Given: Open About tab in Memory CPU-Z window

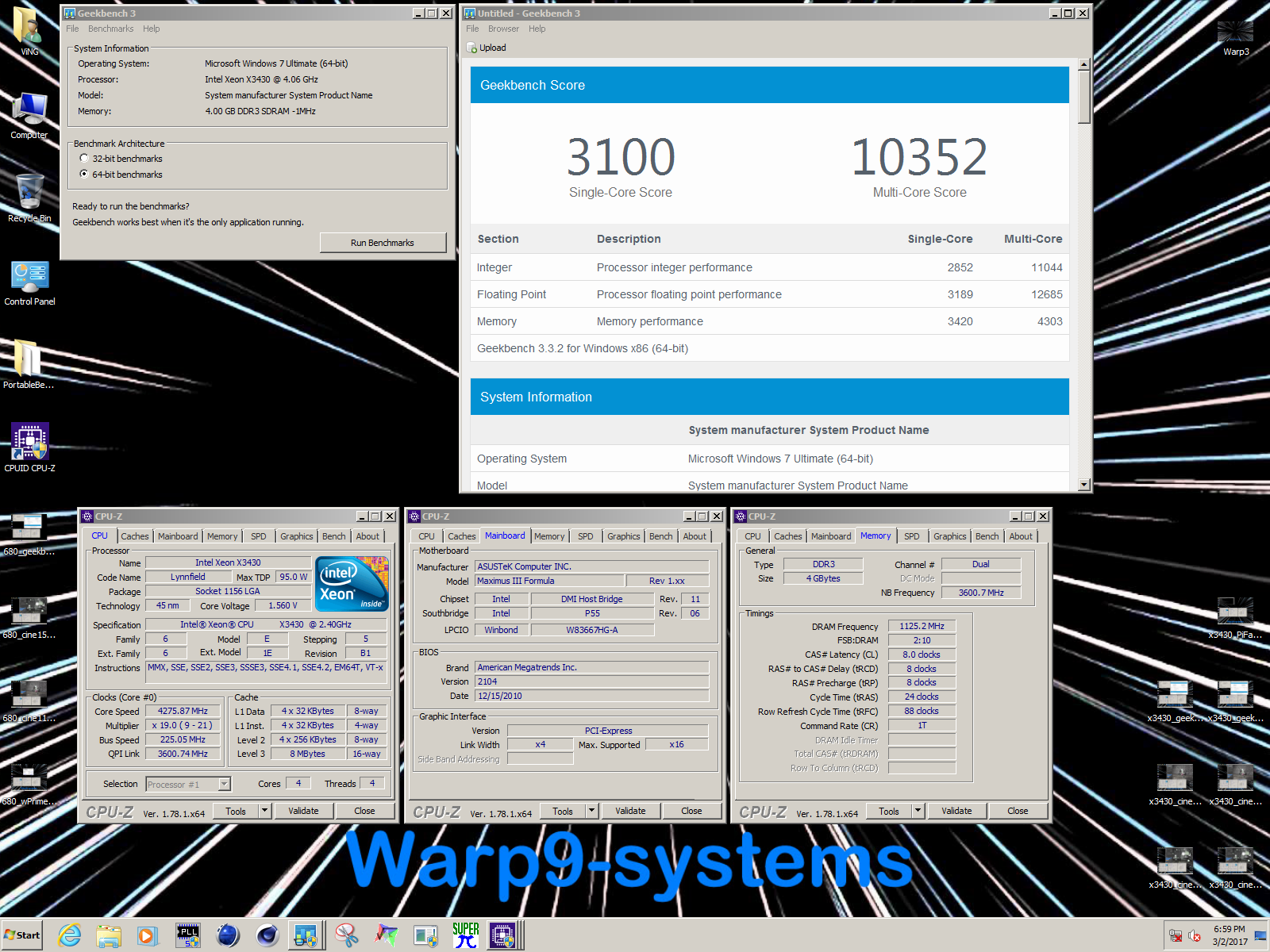Looking at the screenshot, I should click(1021, 536).
